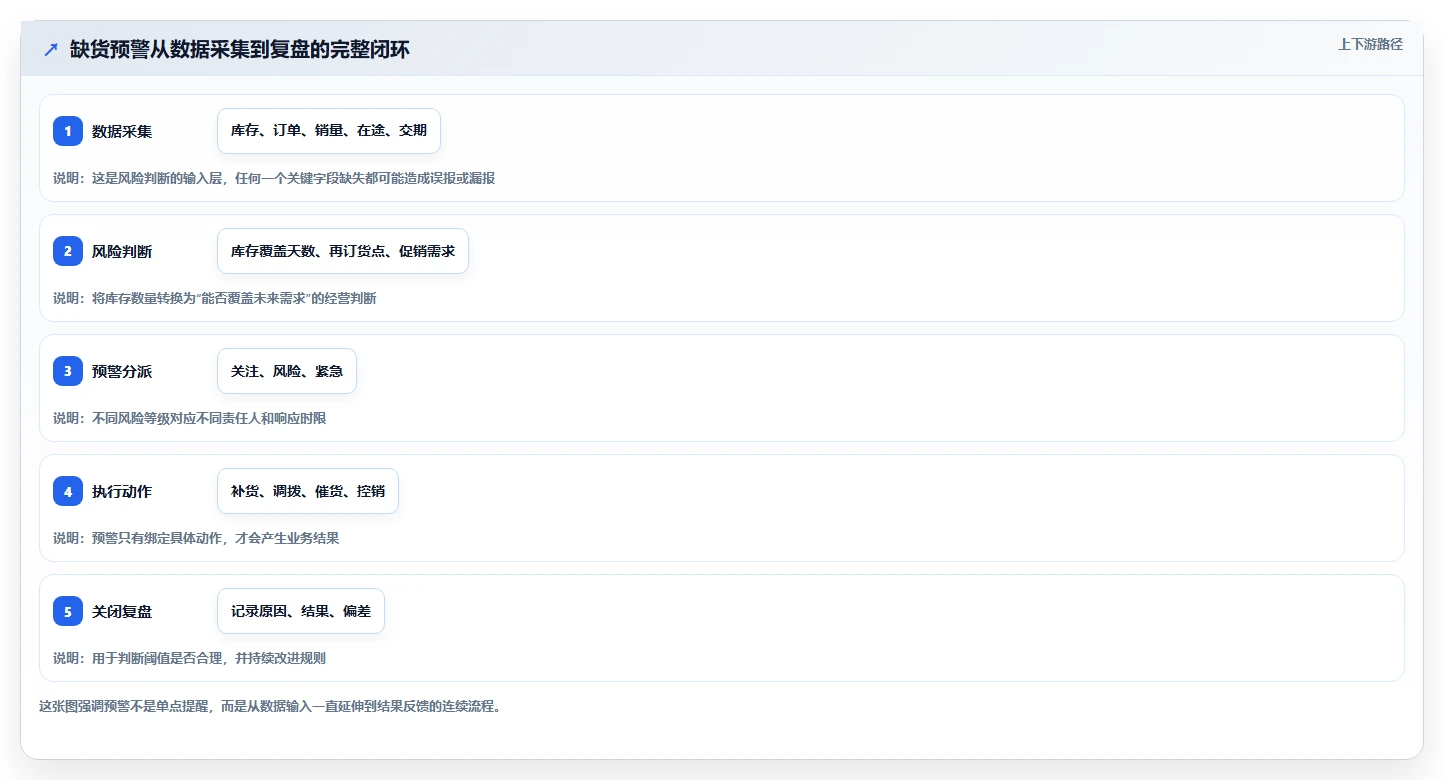Screen dimensions: 1444x780
Task: Click the title 缺货预警从数据采集到复盘的完整闭环
Action: point(239,50)
